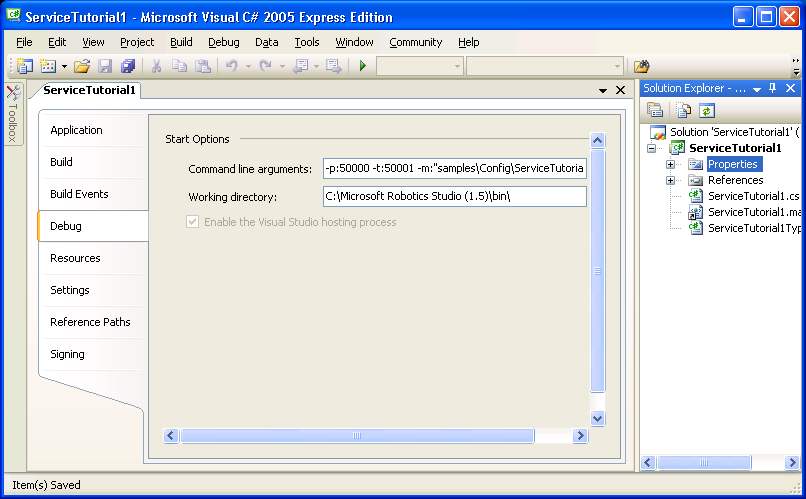Close the ServiceTutorial1 properties document

click(x=620, y=90)
